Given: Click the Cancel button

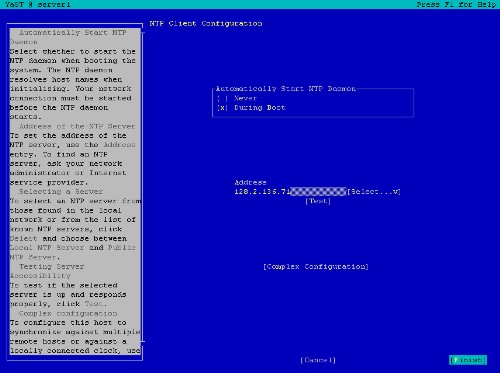Looking at the screenshot, I should point(318,360).
